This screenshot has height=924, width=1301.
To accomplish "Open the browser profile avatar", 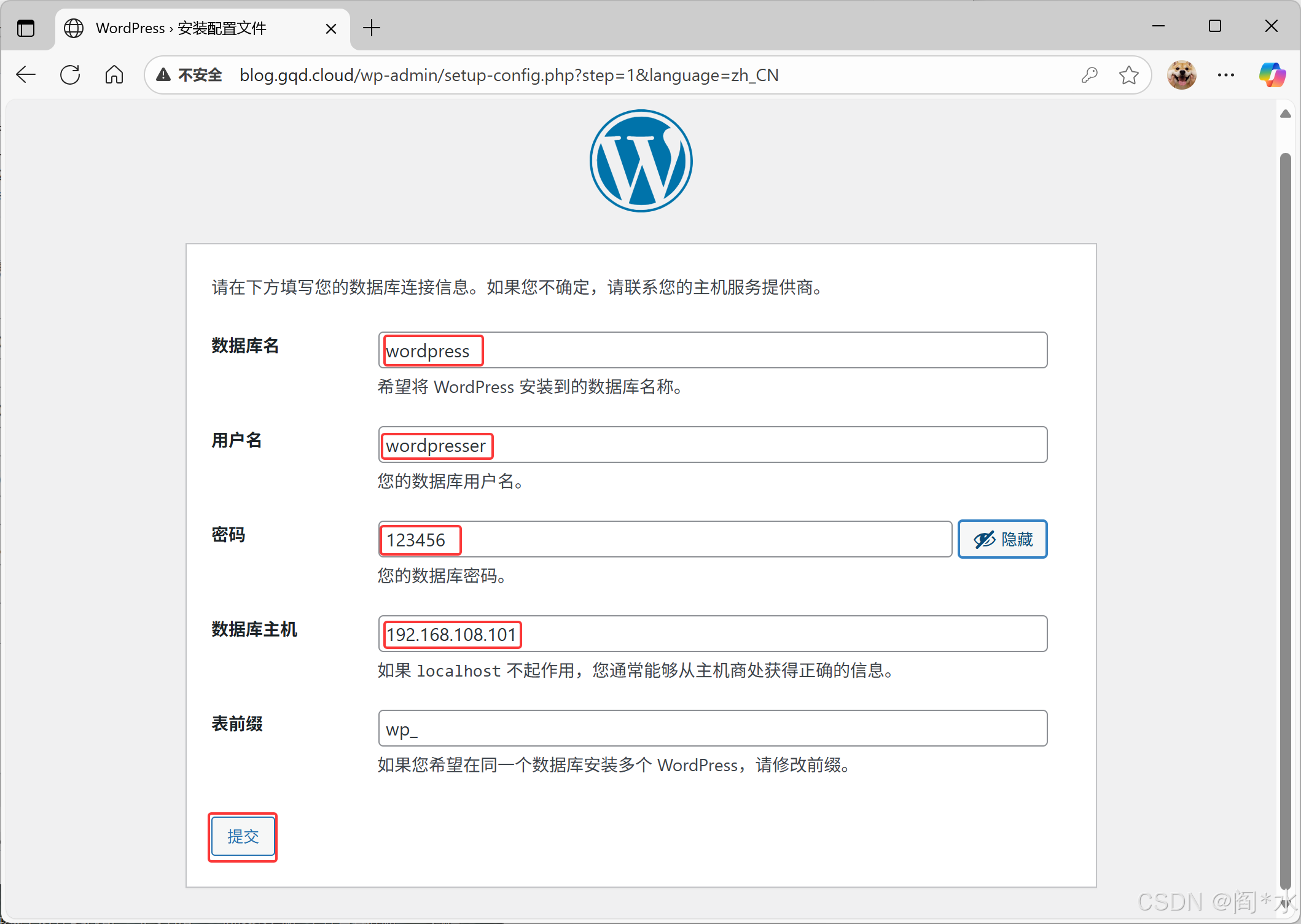I will click(x=1181, y=75).
